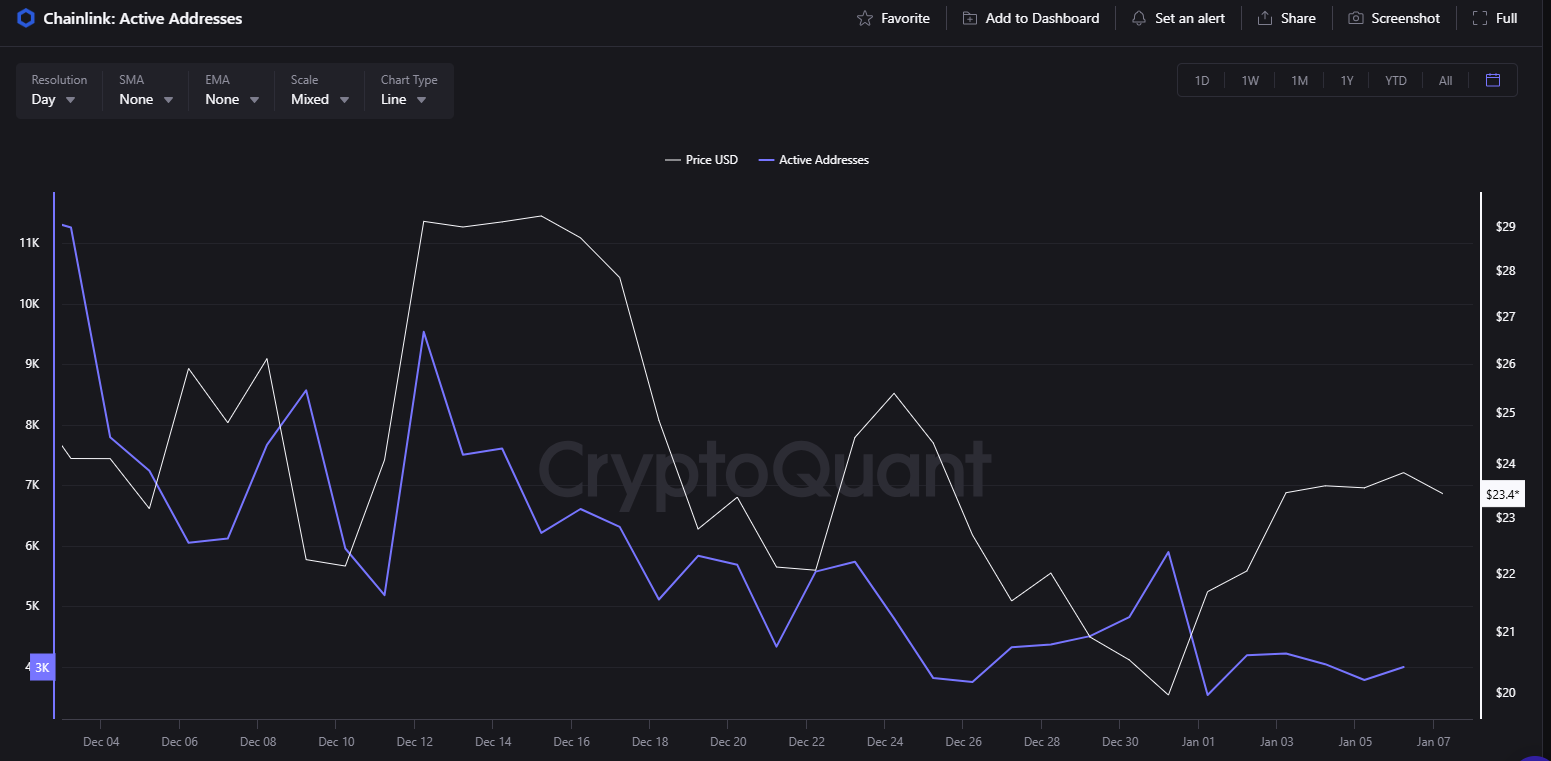This screenshot has height=761, width=1551.
Task: Toggle the Active Addresses legend series
Action: tap(814, 160)
